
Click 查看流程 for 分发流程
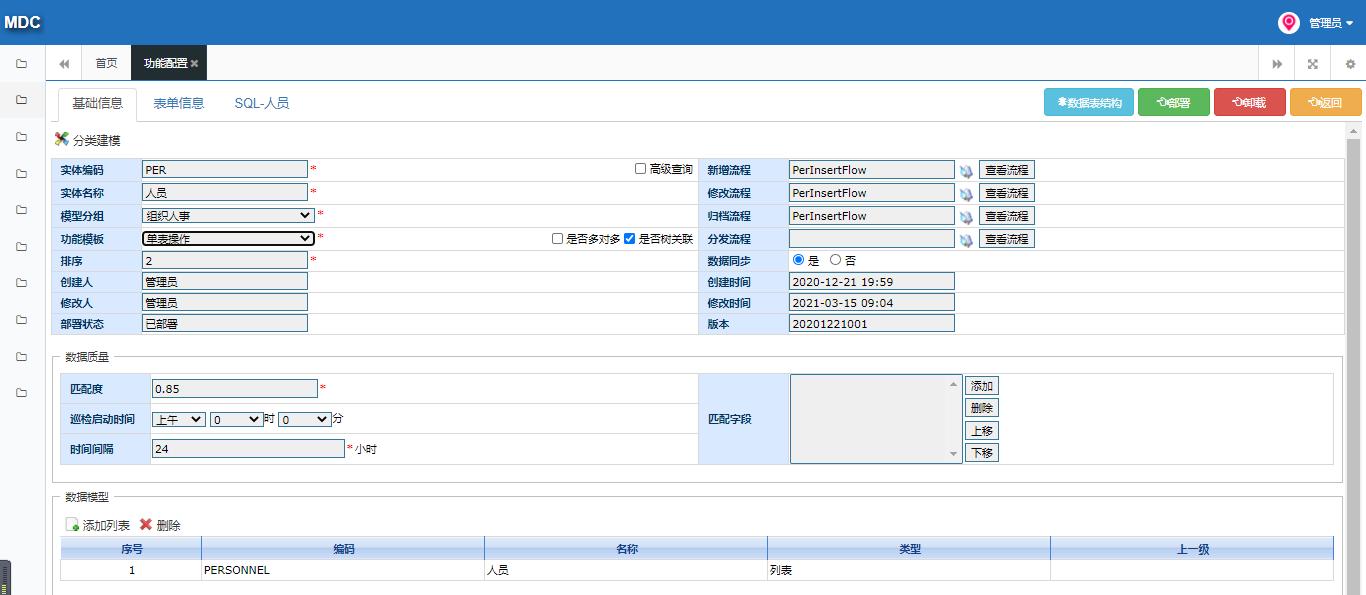coord(1007,239)
